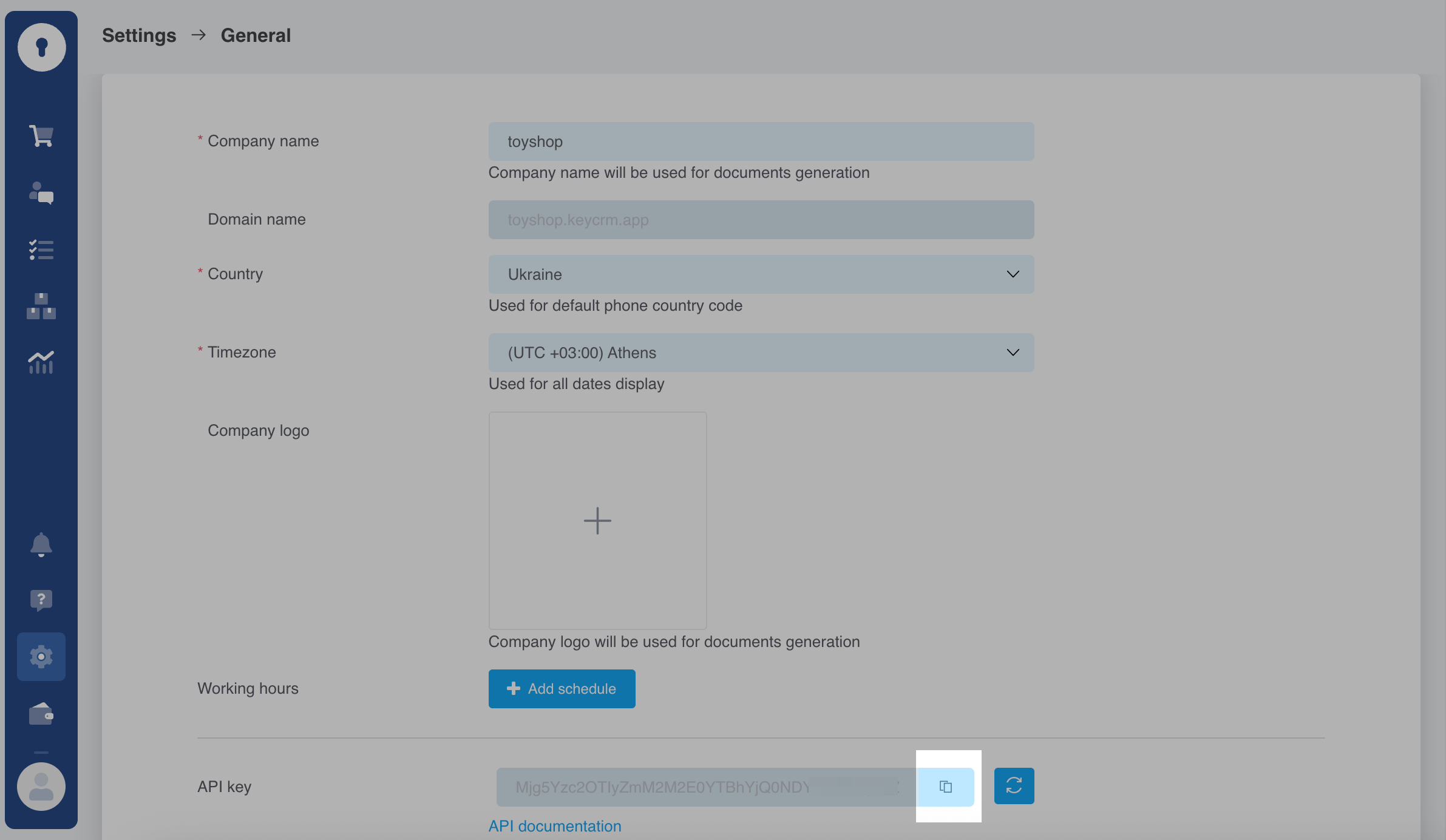Image resolution: width=1446 pixels, height=840 pixels.
Task: Expand the Timezone dropdown showing Athens
Action: 761,353
